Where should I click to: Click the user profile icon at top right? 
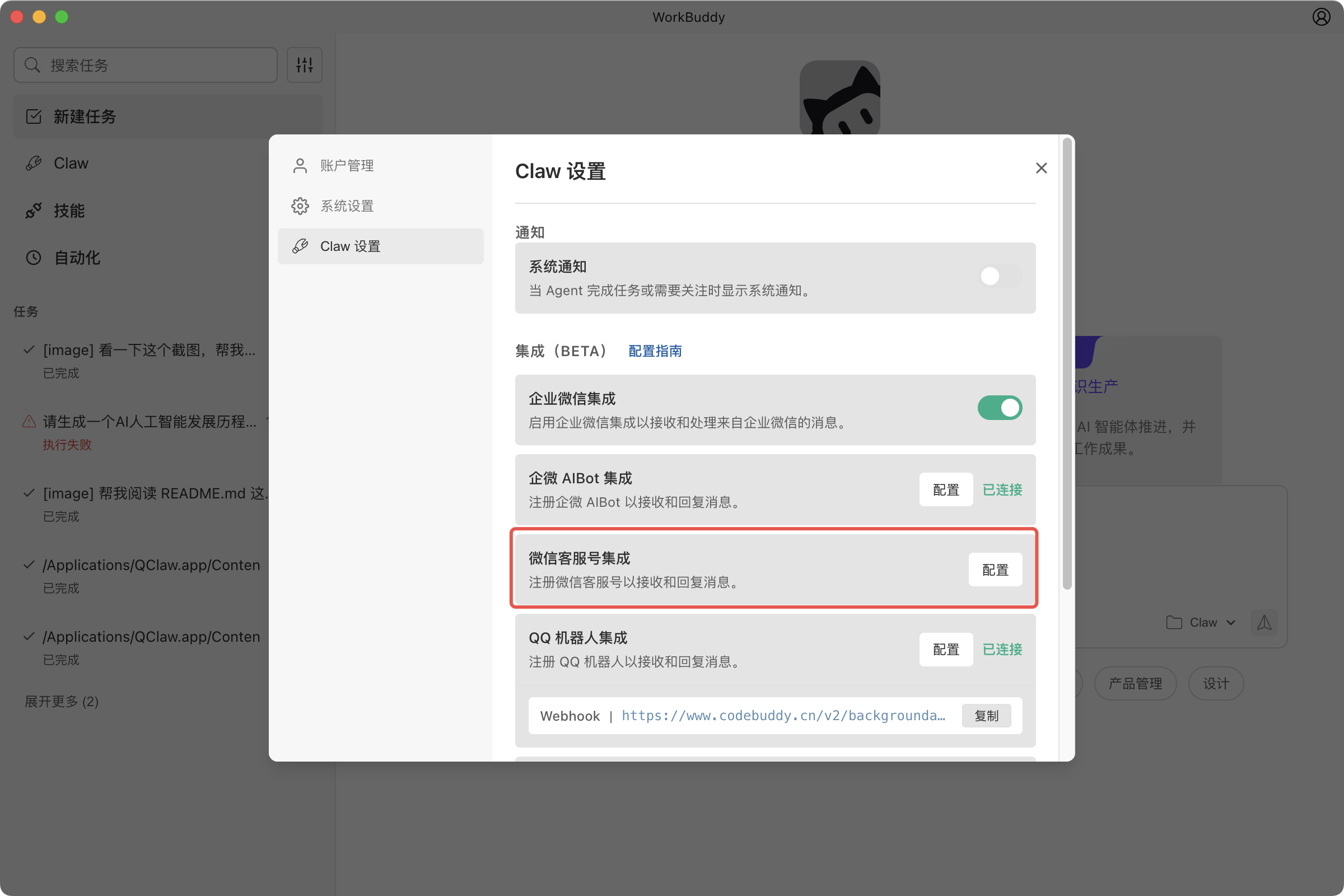[x=1320, y=17]
